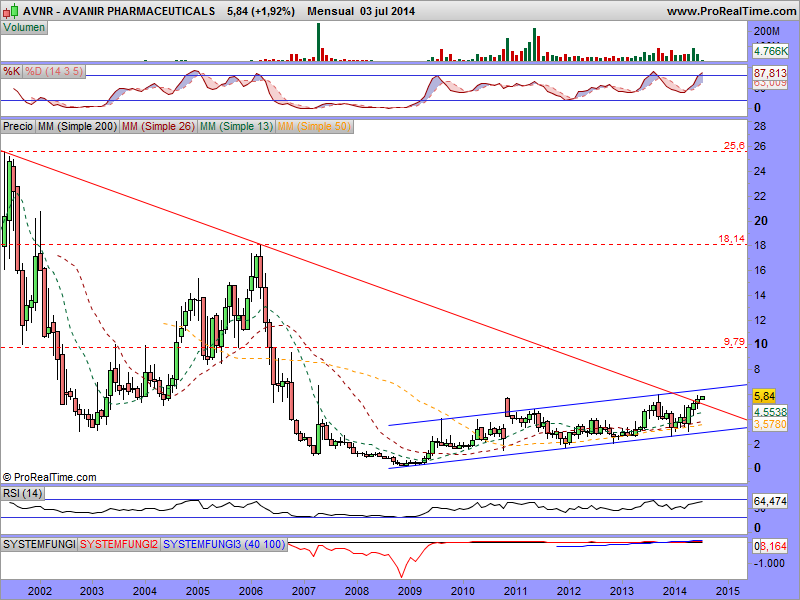Screen dimensions: 800x600
Task: Click the MM (Simple 13) label
Action: click(x=236, y=127)
